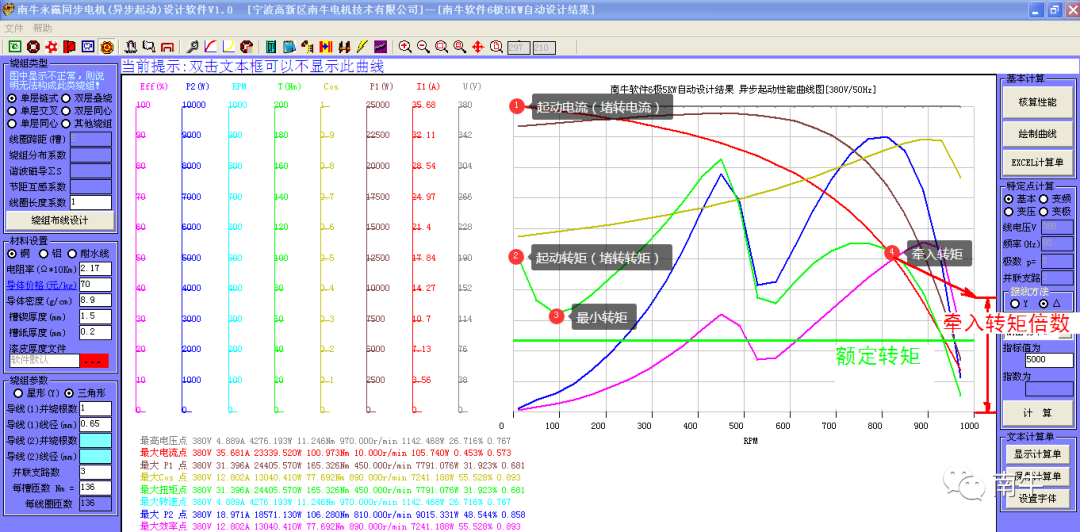Click the red paint-thickness file swatch

[x=94, y=360]
